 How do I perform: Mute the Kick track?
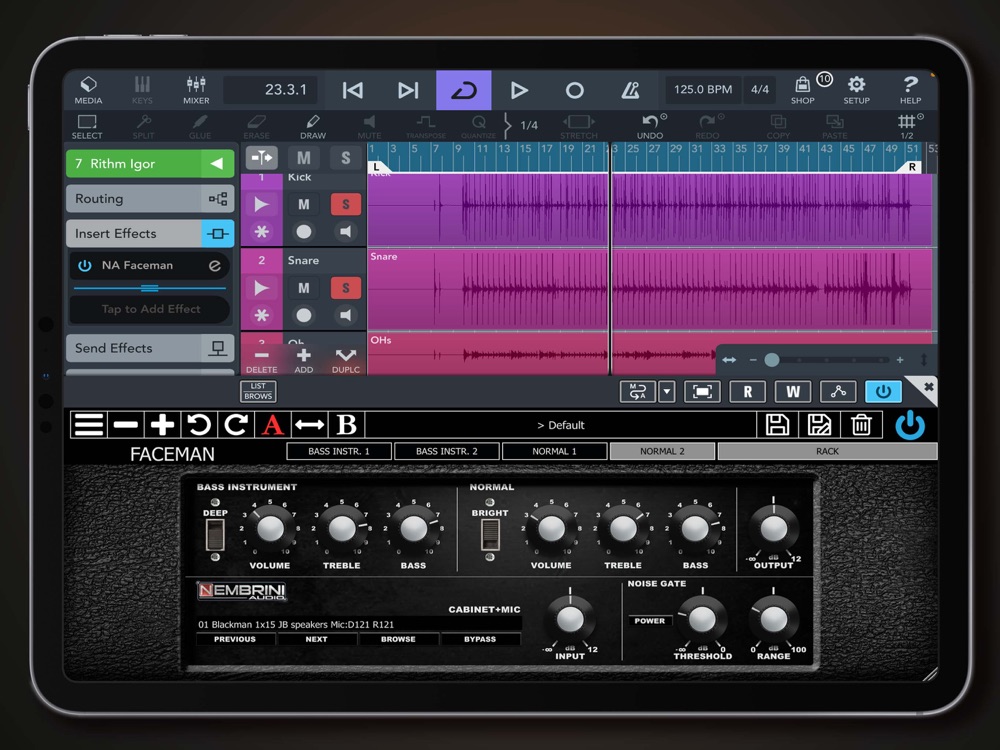click(304, 204)
